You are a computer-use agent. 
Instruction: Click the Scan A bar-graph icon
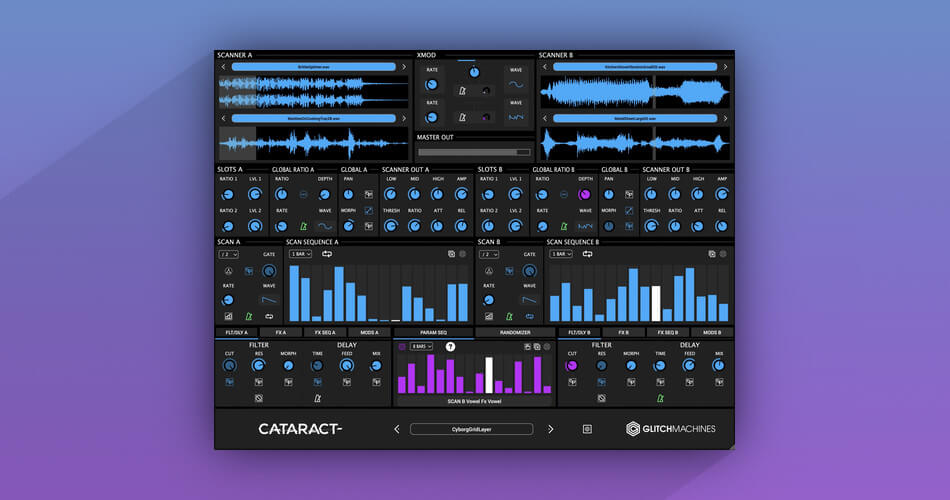pos(228,316)
